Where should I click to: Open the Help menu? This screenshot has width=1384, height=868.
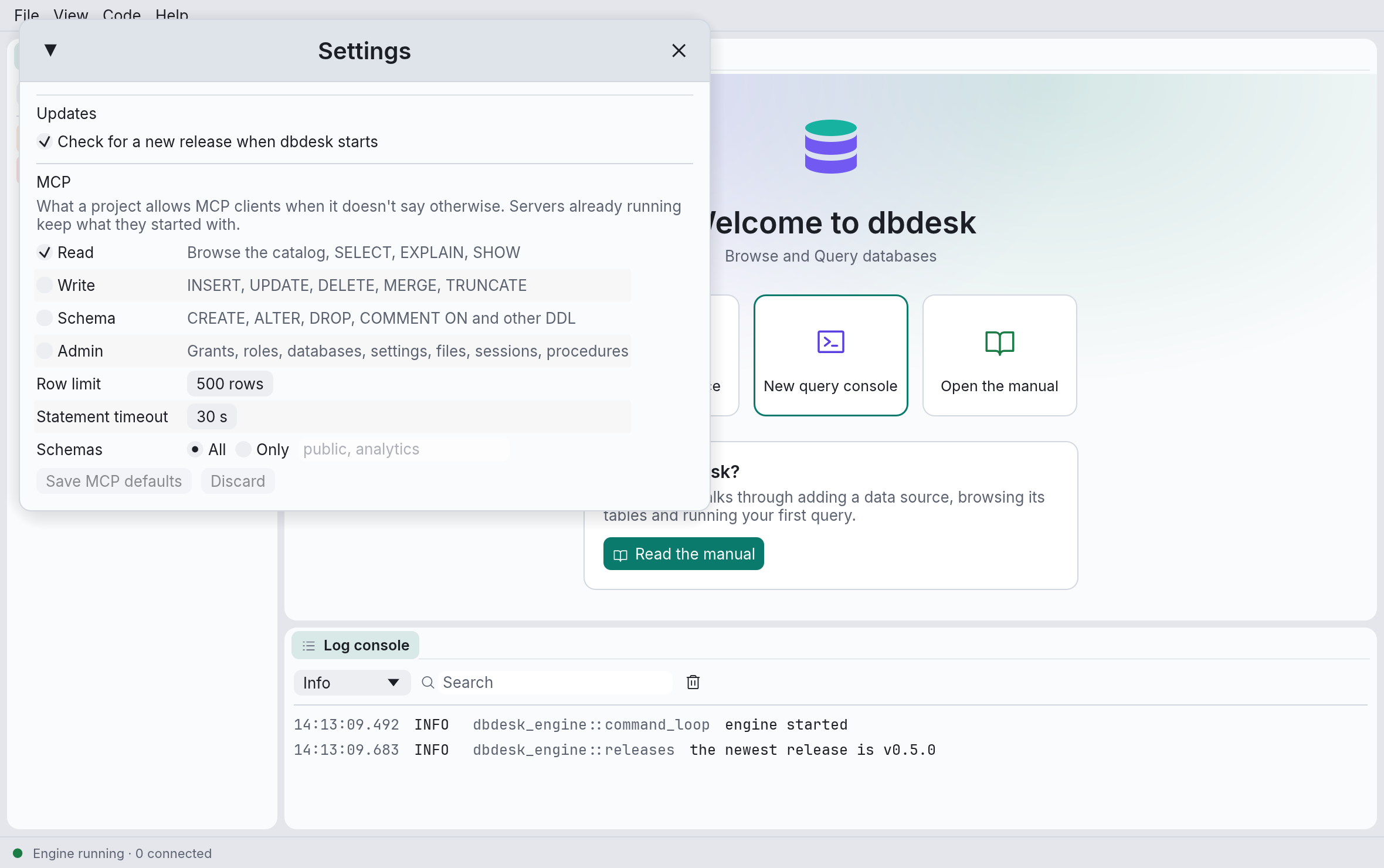point(172,15)
